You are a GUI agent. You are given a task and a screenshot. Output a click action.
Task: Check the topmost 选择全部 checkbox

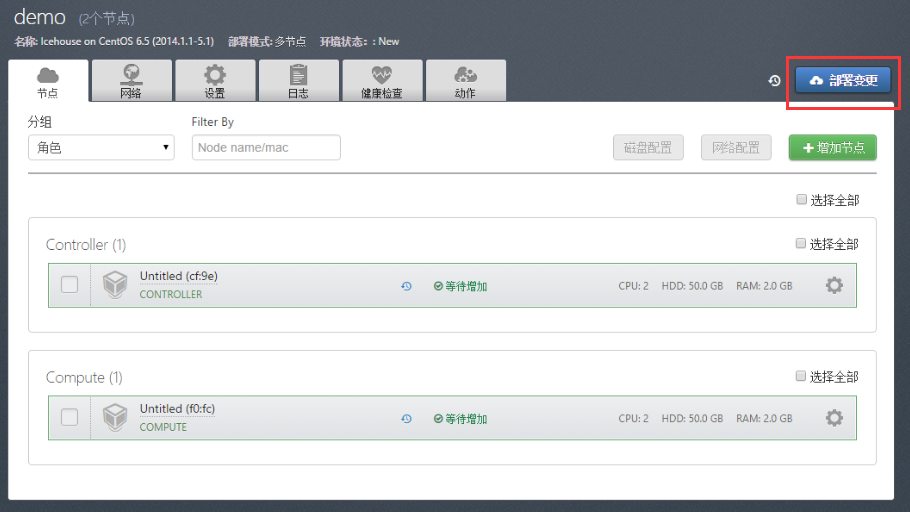point(801,200)
